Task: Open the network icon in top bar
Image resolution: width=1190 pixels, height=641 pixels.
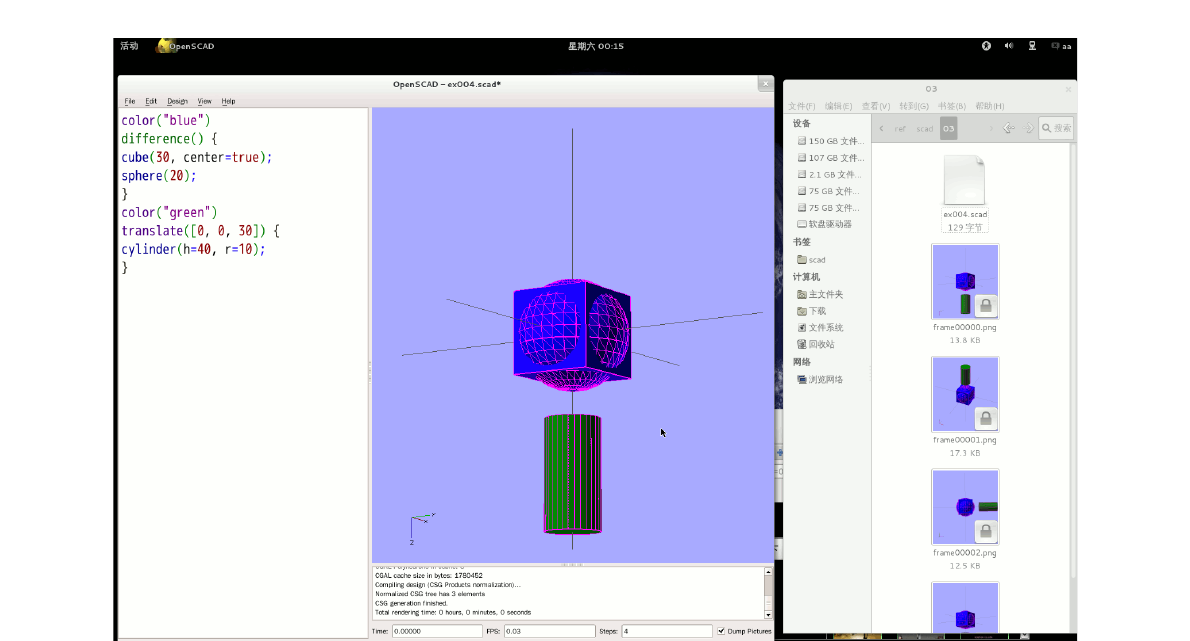Action: (1032, 46)
